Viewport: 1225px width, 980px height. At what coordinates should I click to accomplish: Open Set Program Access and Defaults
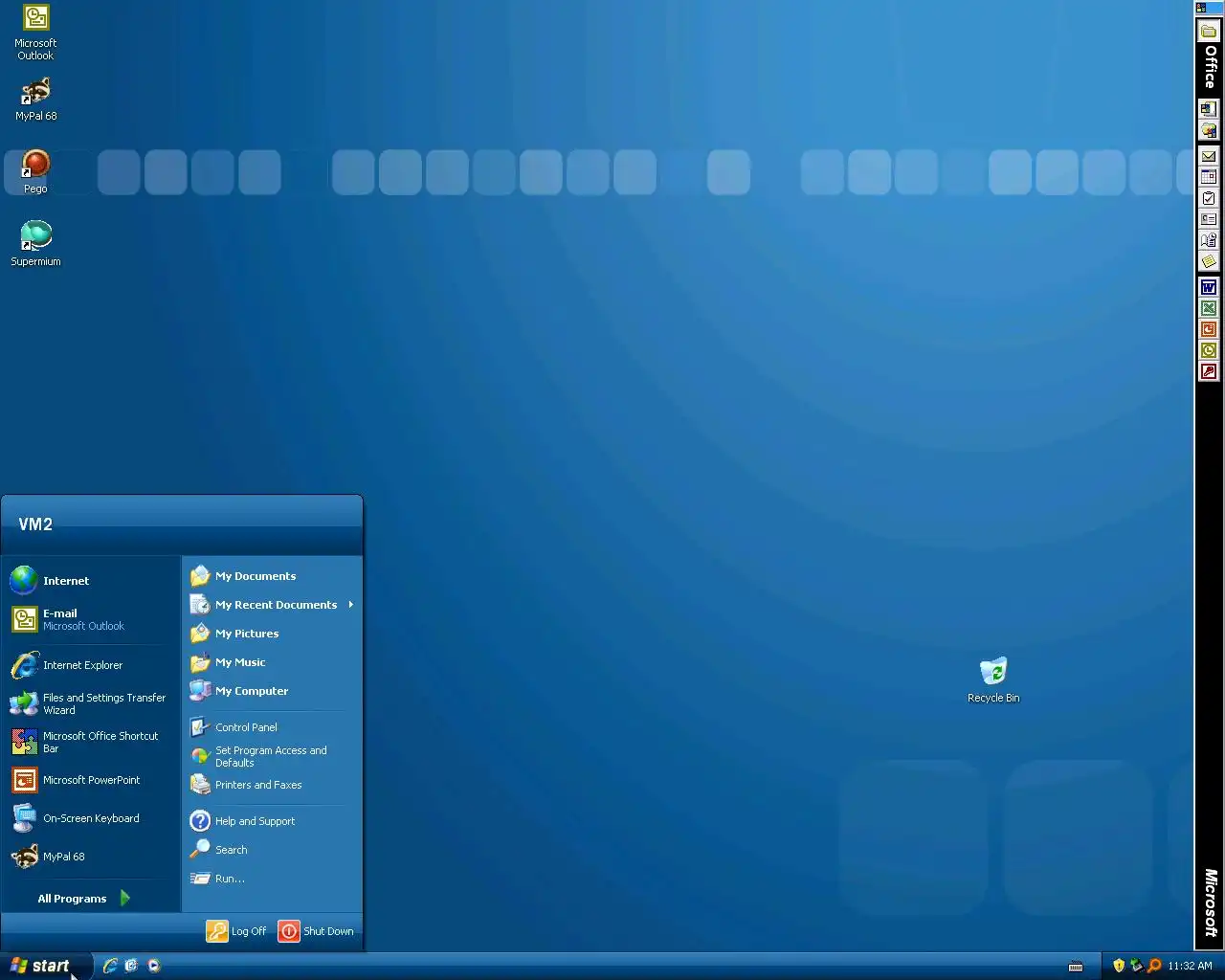pos(273,756)
